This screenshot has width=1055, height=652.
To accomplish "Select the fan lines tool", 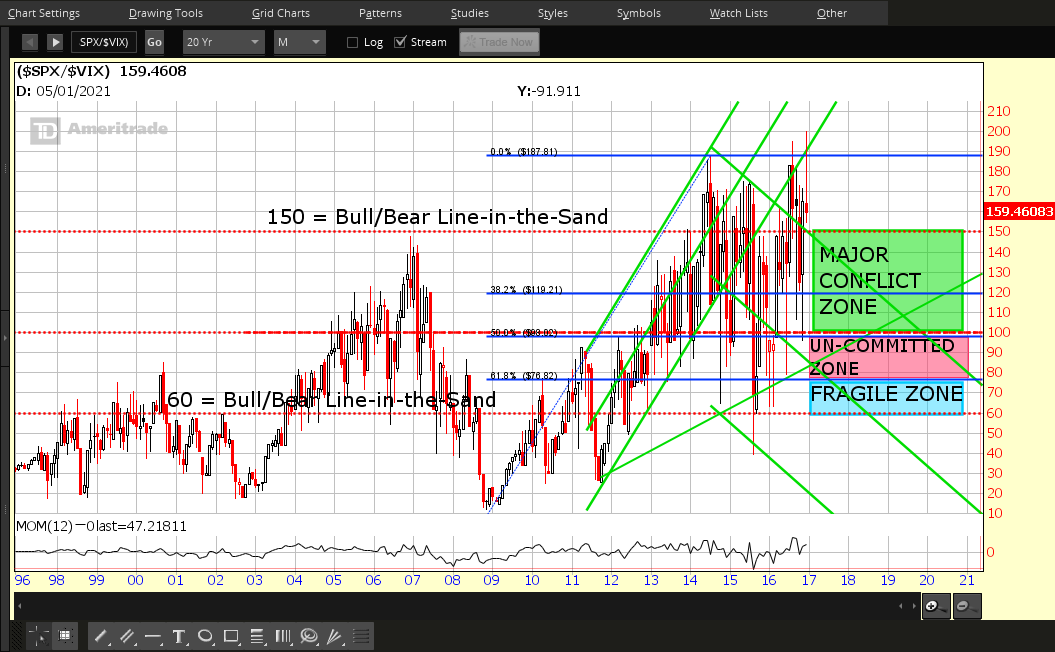I will pos(334,636).
